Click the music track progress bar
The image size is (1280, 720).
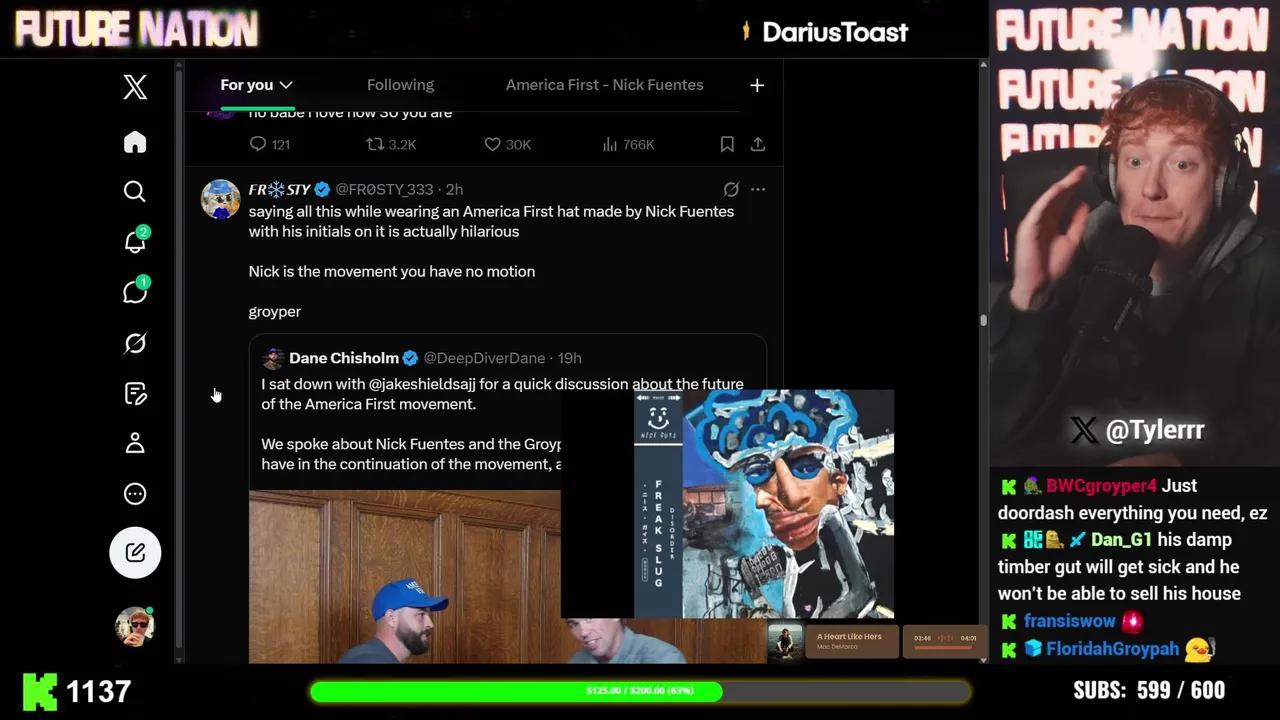(x=944, y=647)
